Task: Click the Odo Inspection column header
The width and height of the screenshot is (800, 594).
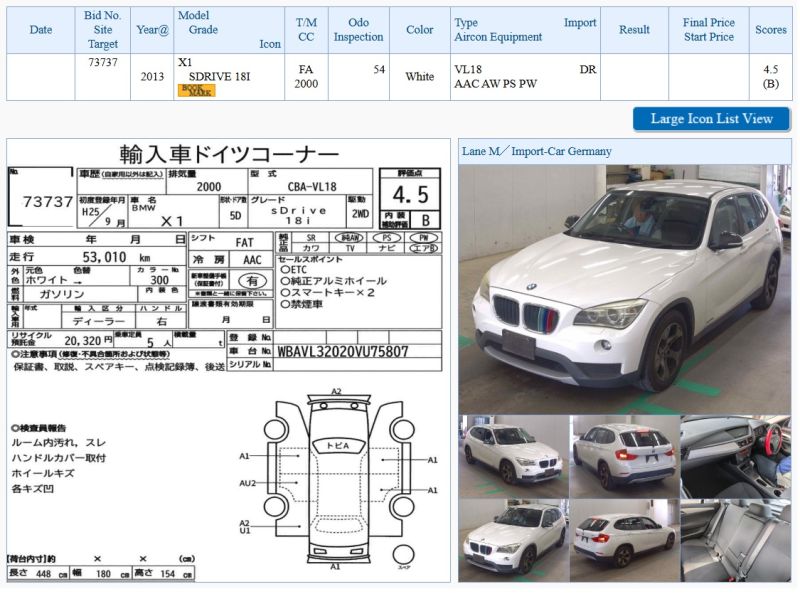Action: pyautogui.click(x=358, y=30)
